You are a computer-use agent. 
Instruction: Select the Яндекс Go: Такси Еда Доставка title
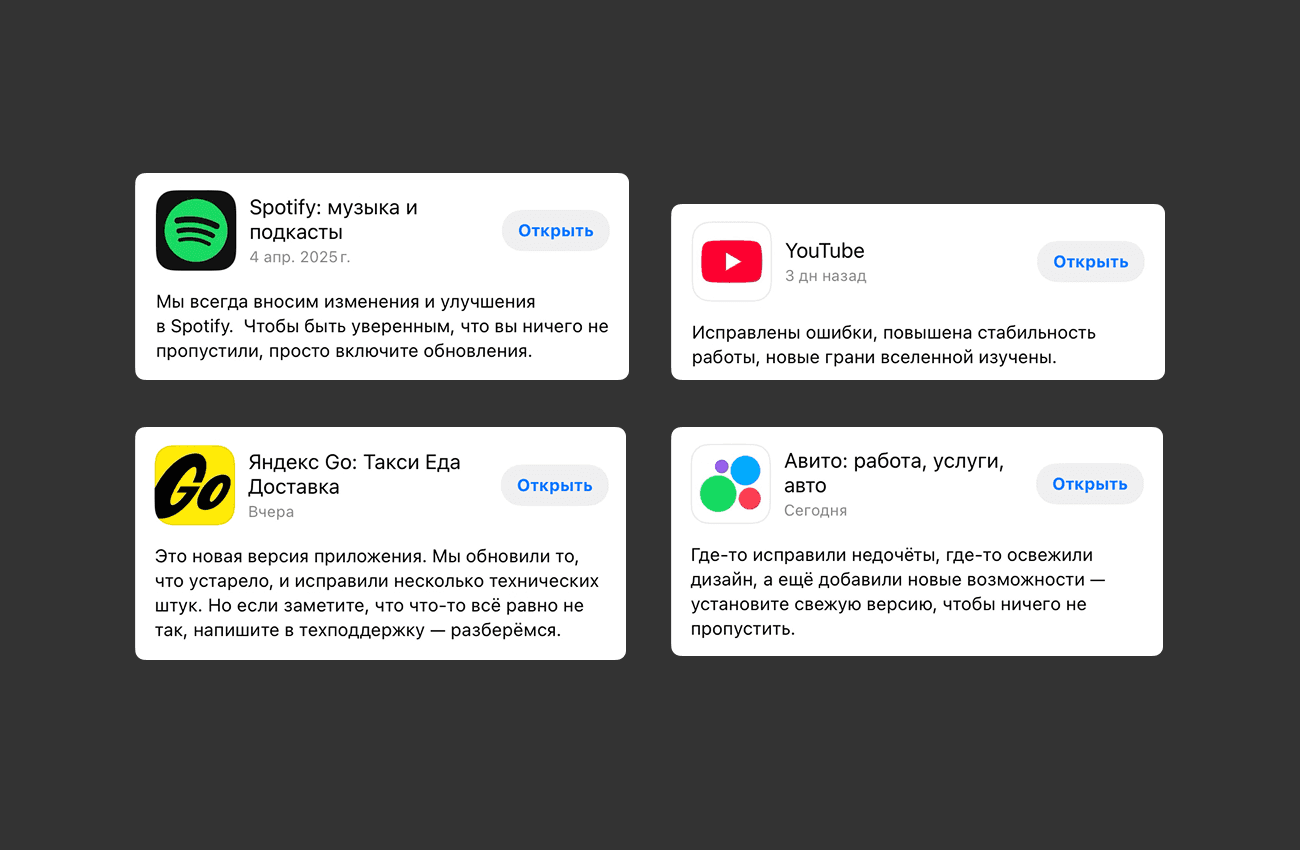354,475
